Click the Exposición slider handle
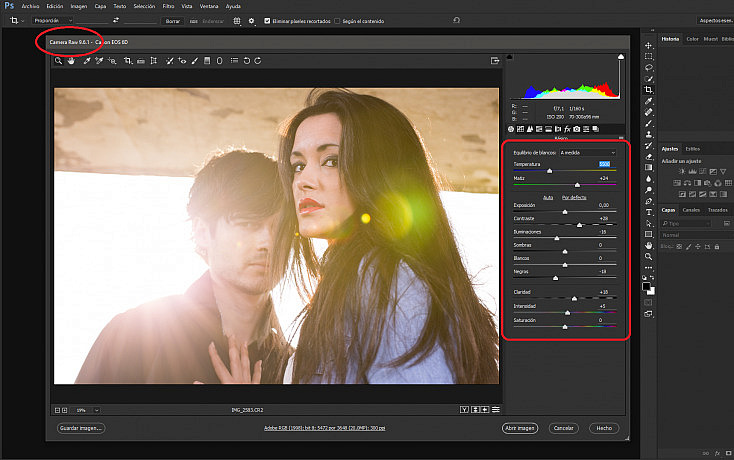 (565, 212)
